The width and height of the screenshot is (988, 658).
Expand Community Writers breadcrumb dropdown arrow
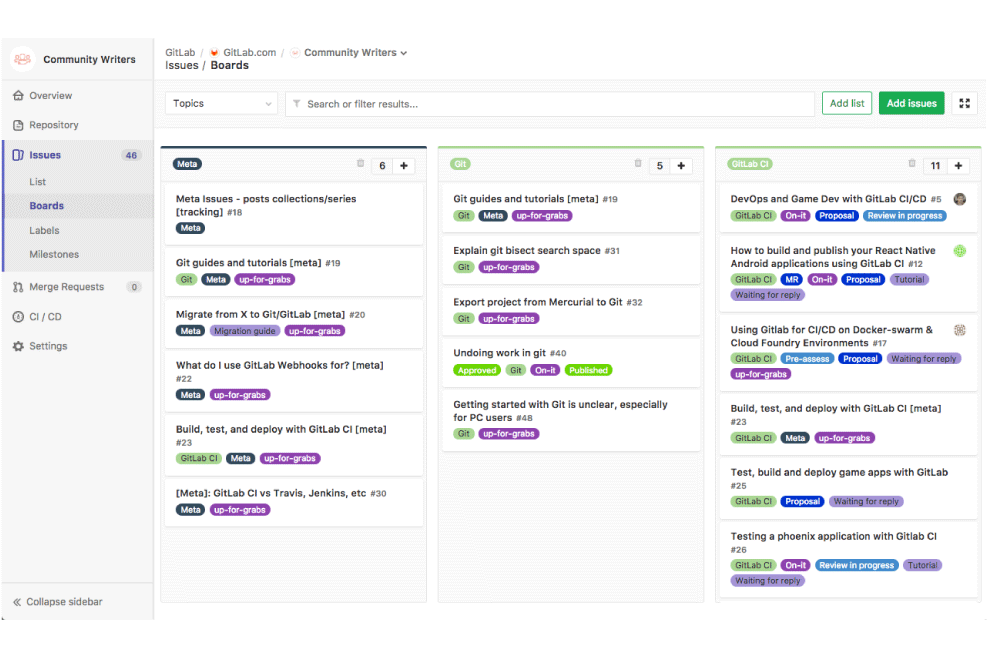404,53
